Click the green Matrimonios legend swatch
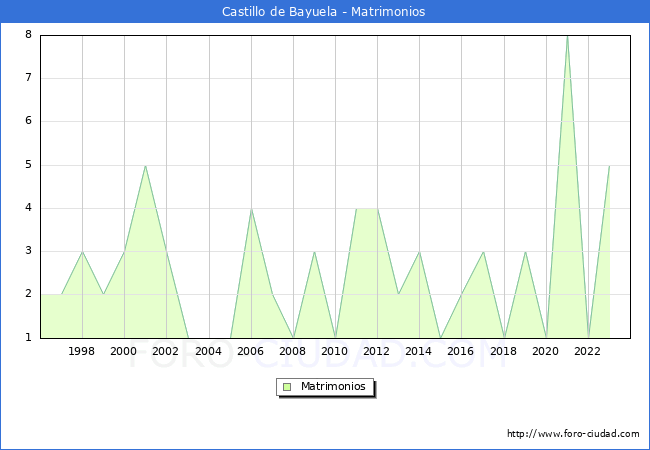650x450 pixels. 287,387
